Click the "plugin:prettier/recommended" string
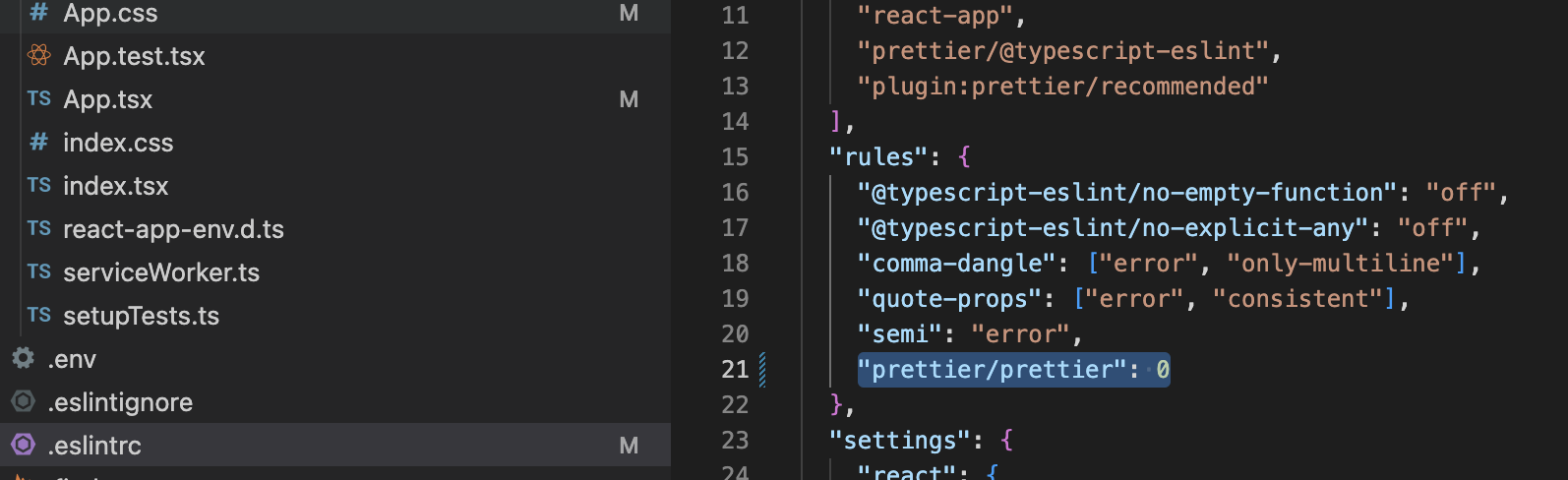This screenshot has width=1568, height=480. (1062, 87)
